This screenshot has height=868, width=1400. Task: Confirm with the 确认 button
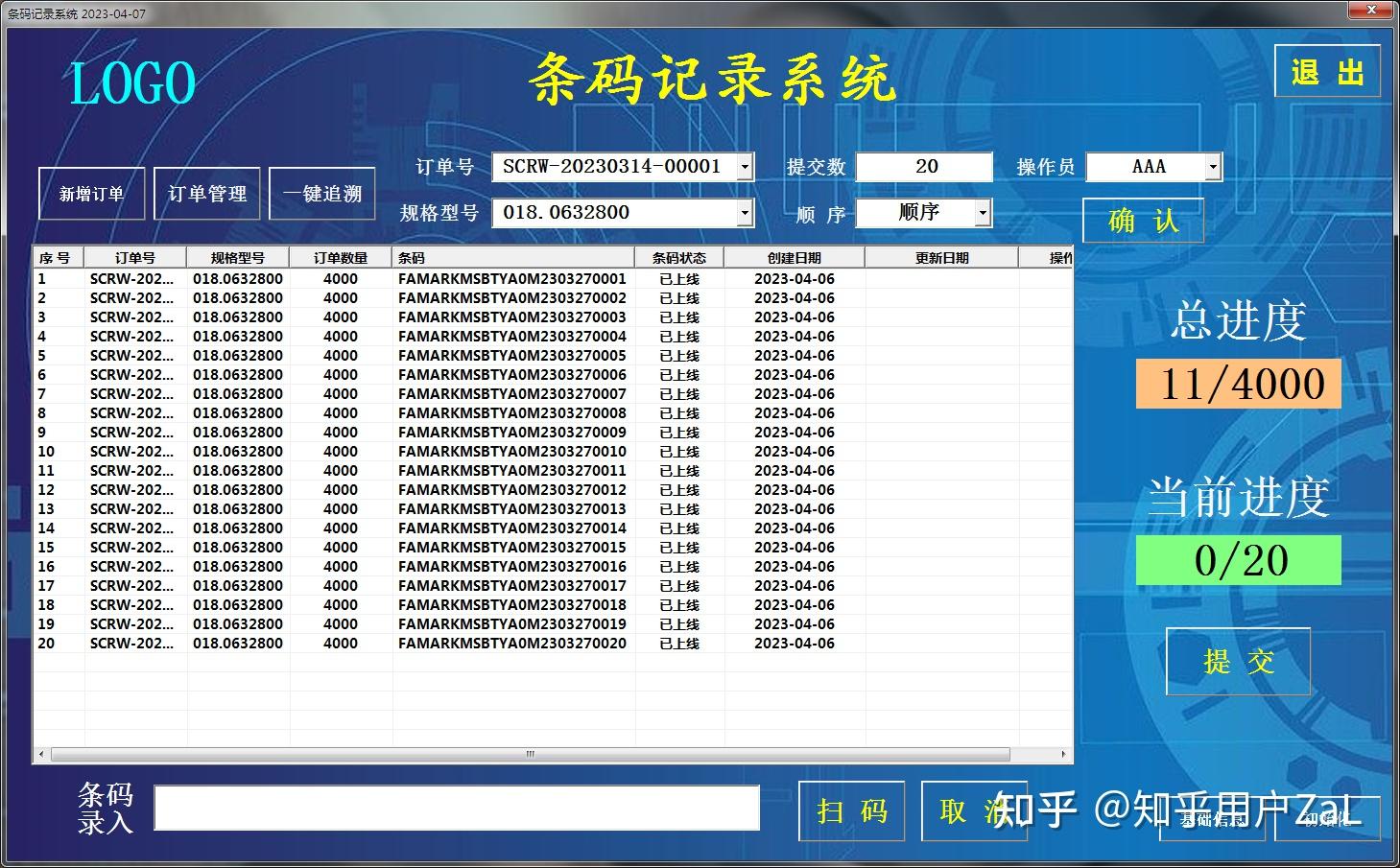pos(1143,221)
